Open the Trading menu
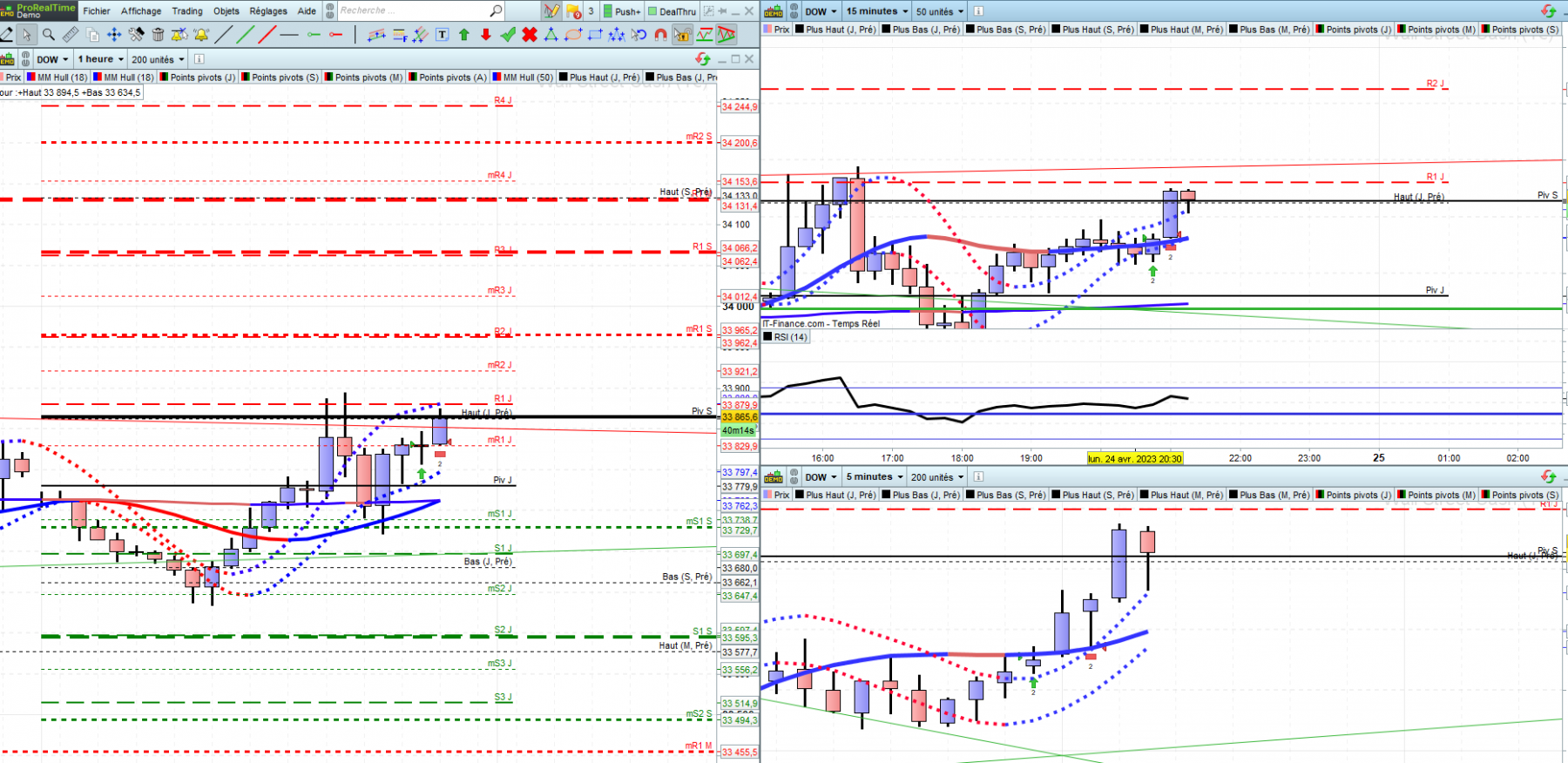 187,11
